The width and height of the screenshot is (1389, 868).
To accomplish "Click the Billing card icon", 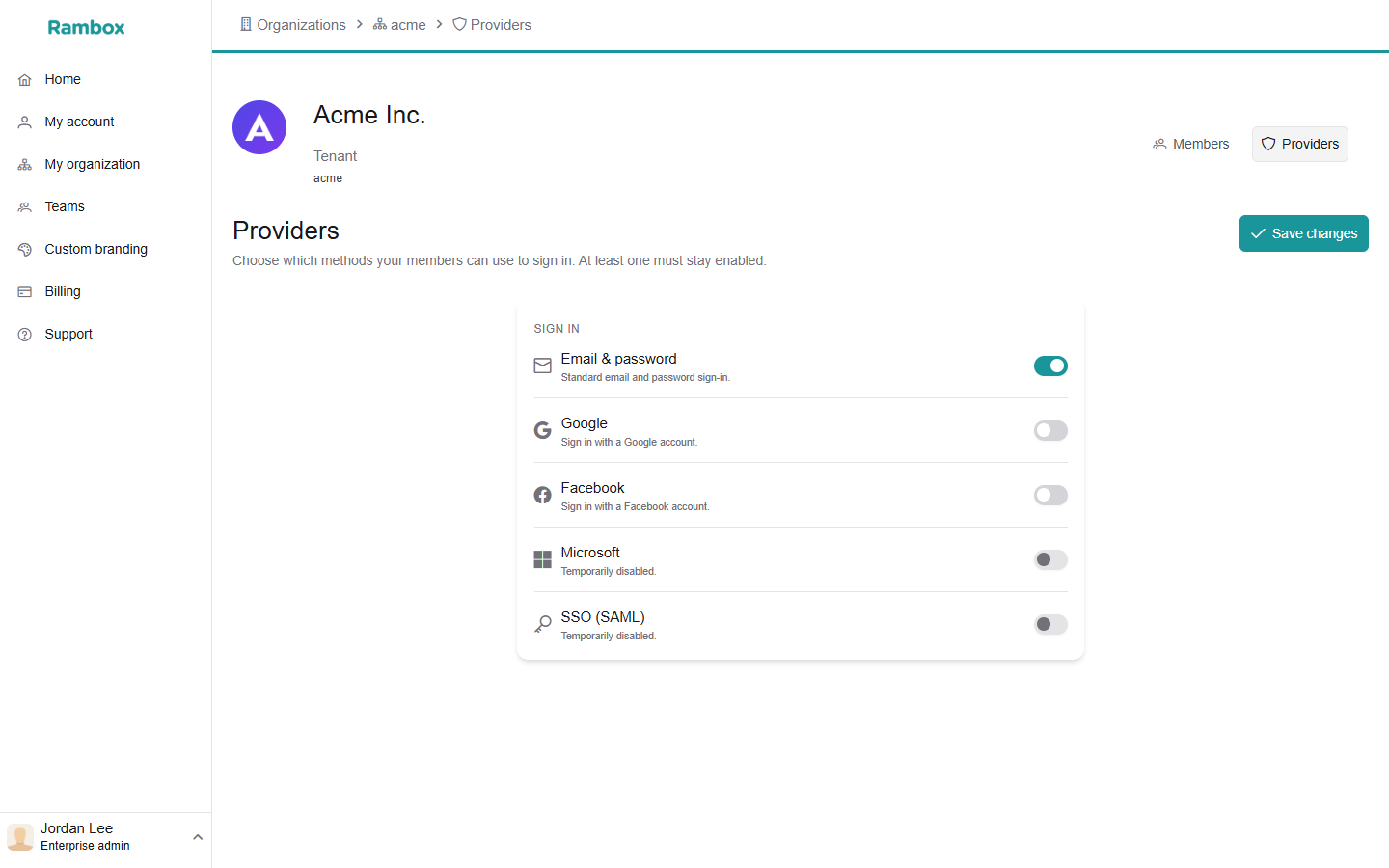I will [x=25, y=292].
